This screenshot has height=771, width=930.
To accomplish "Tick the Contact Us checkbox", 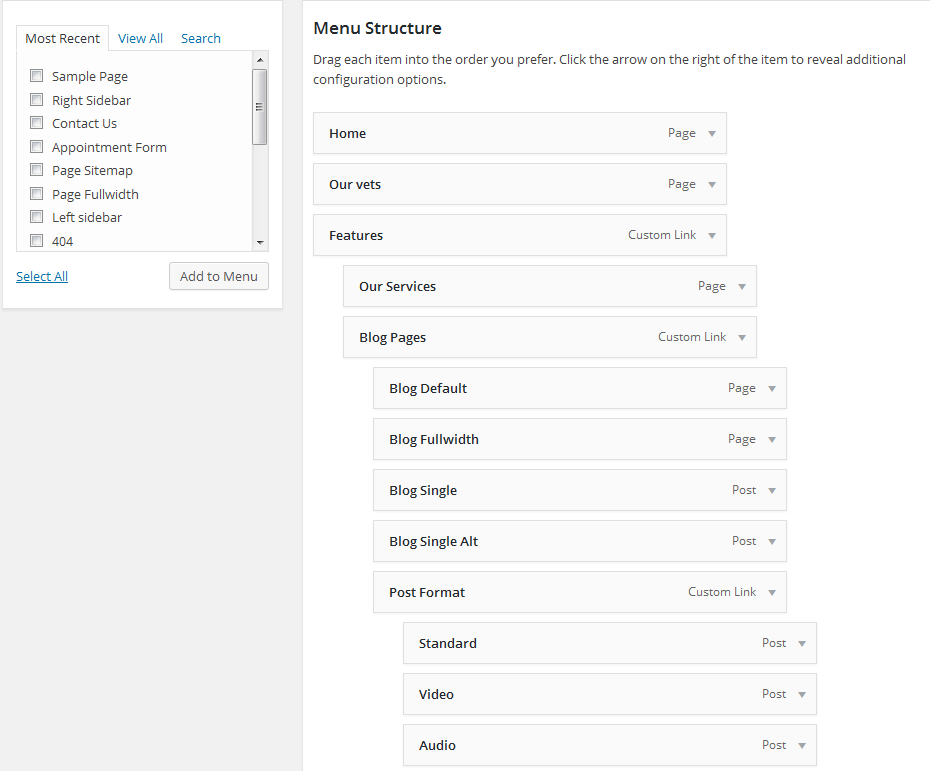I will (37, 123).
